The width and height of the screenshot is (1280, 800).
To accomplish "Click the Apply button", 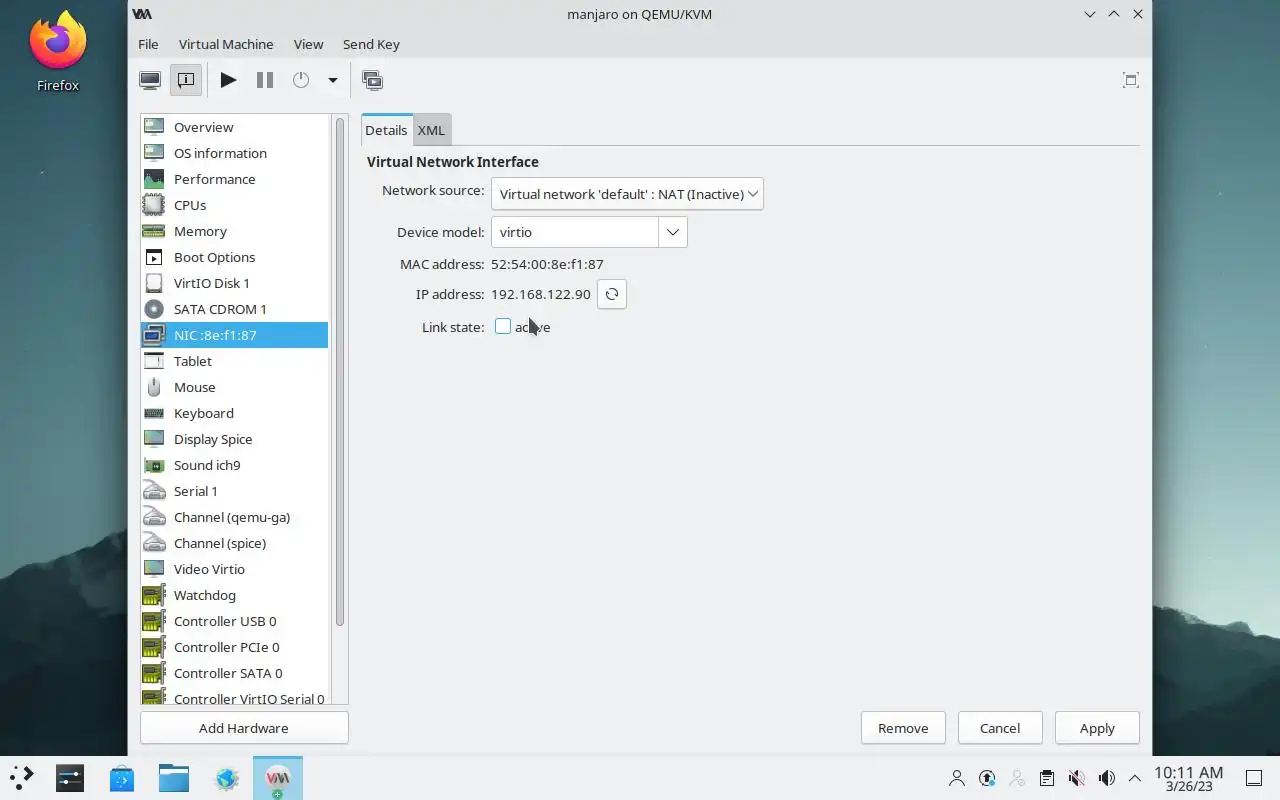I will (x=1097, y=728).
